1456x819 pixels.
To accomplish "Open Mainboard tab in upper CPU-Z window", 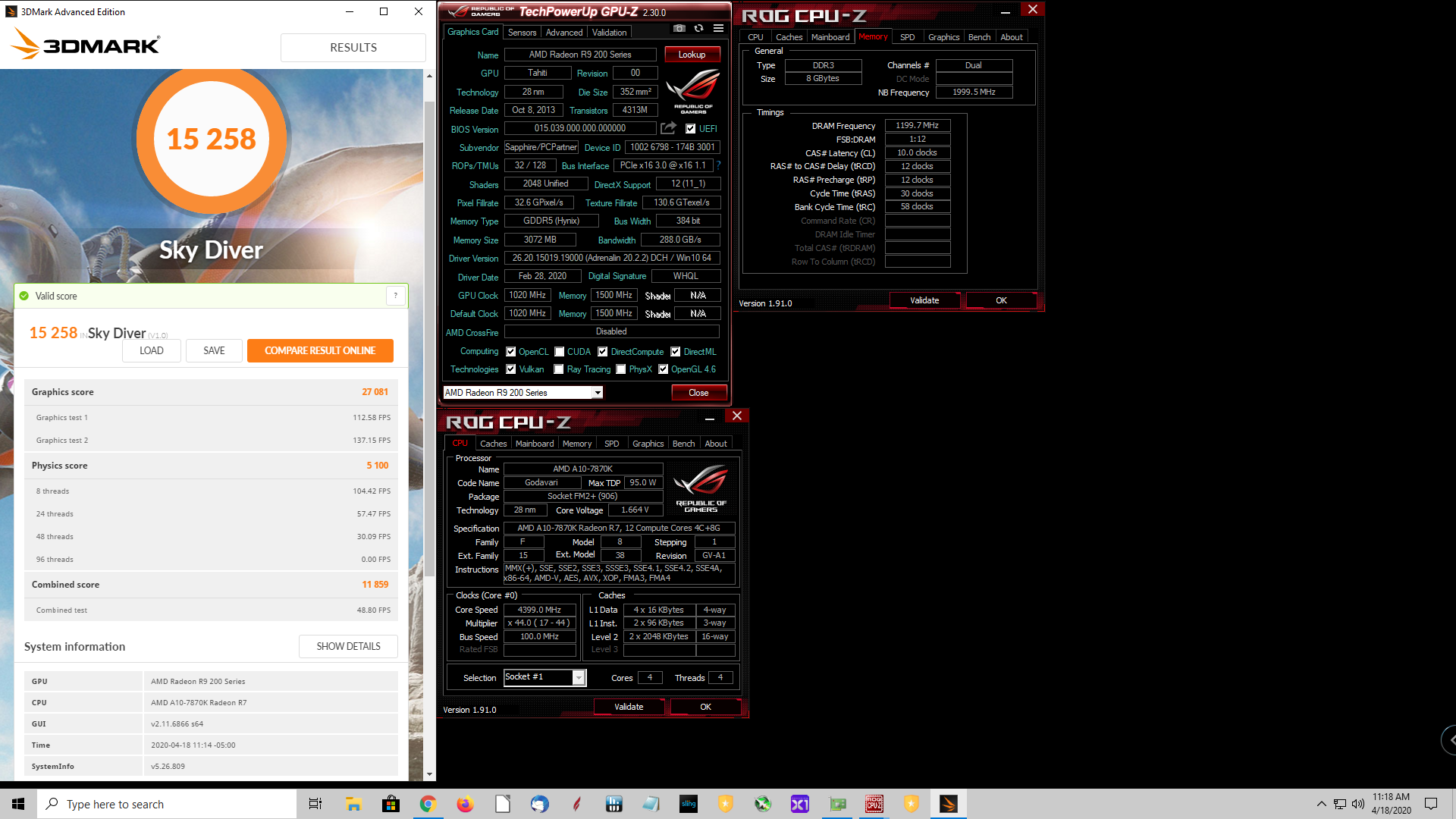I will (830, 37).
